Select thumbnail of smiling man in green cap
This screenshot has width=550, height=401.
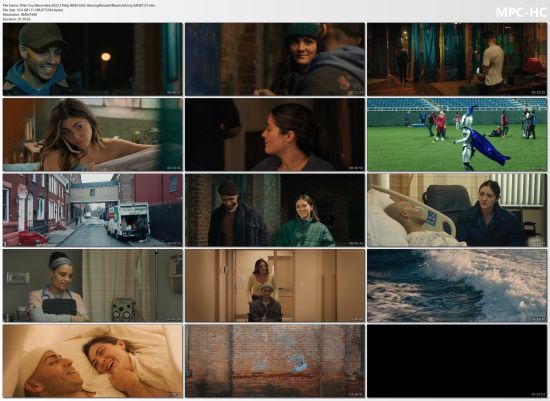(93, 59)
